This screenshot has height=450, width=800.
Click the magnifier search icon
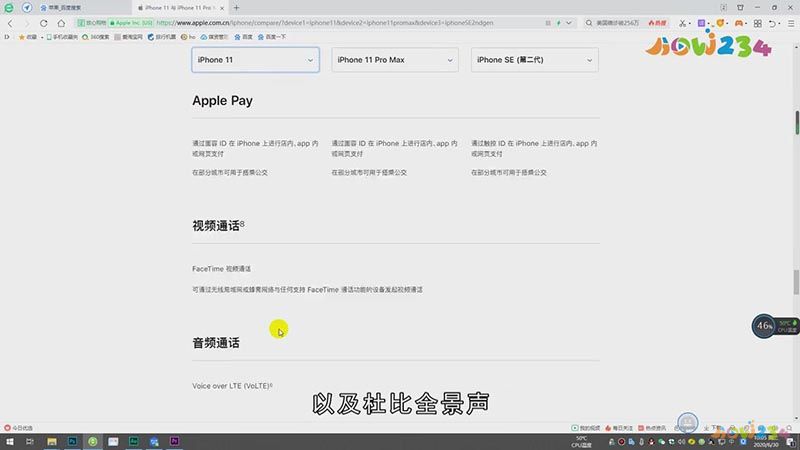[x=589, y=23]
